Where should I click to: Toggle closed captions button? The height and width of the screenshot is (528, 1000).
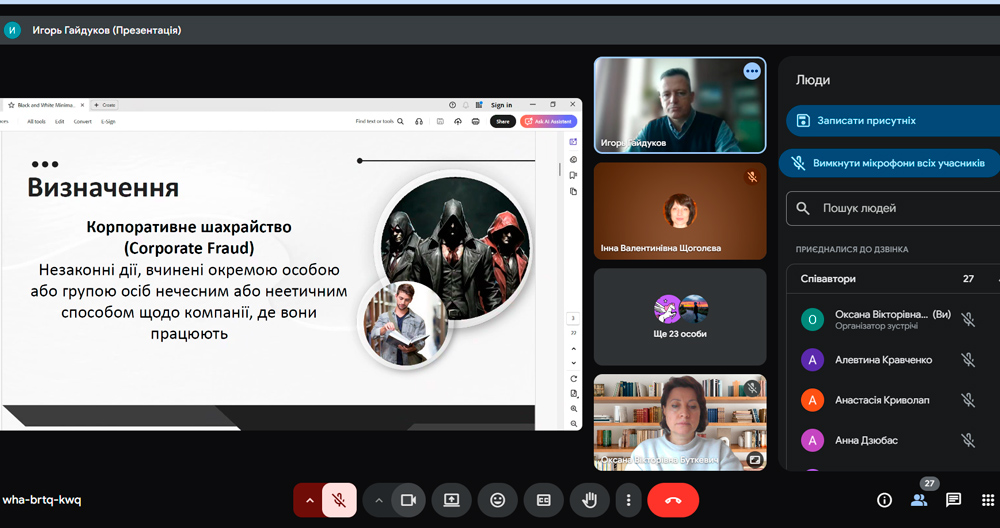pos(544,500)
